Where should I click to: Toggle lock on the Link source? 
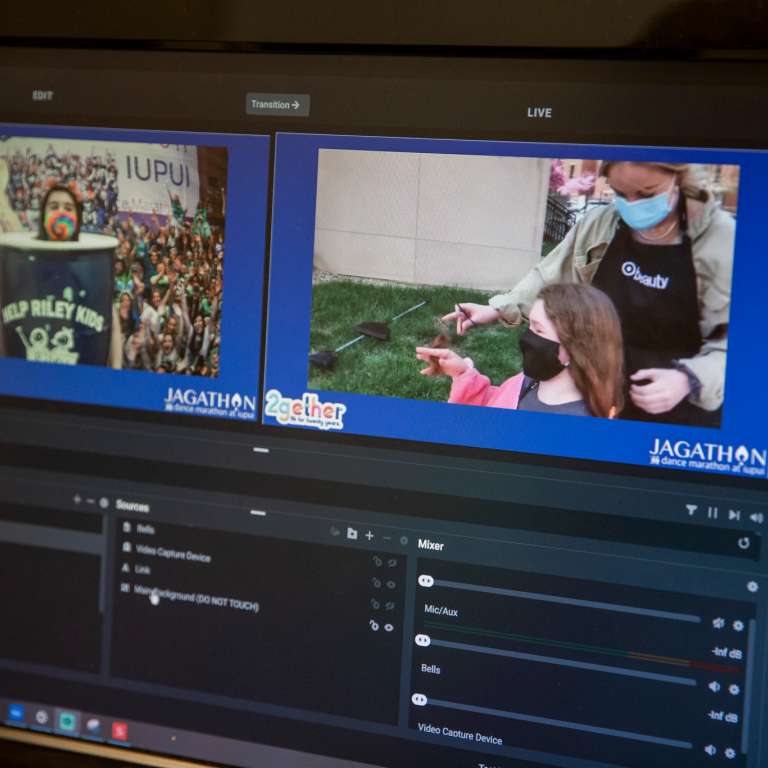[x=375, y=604]
